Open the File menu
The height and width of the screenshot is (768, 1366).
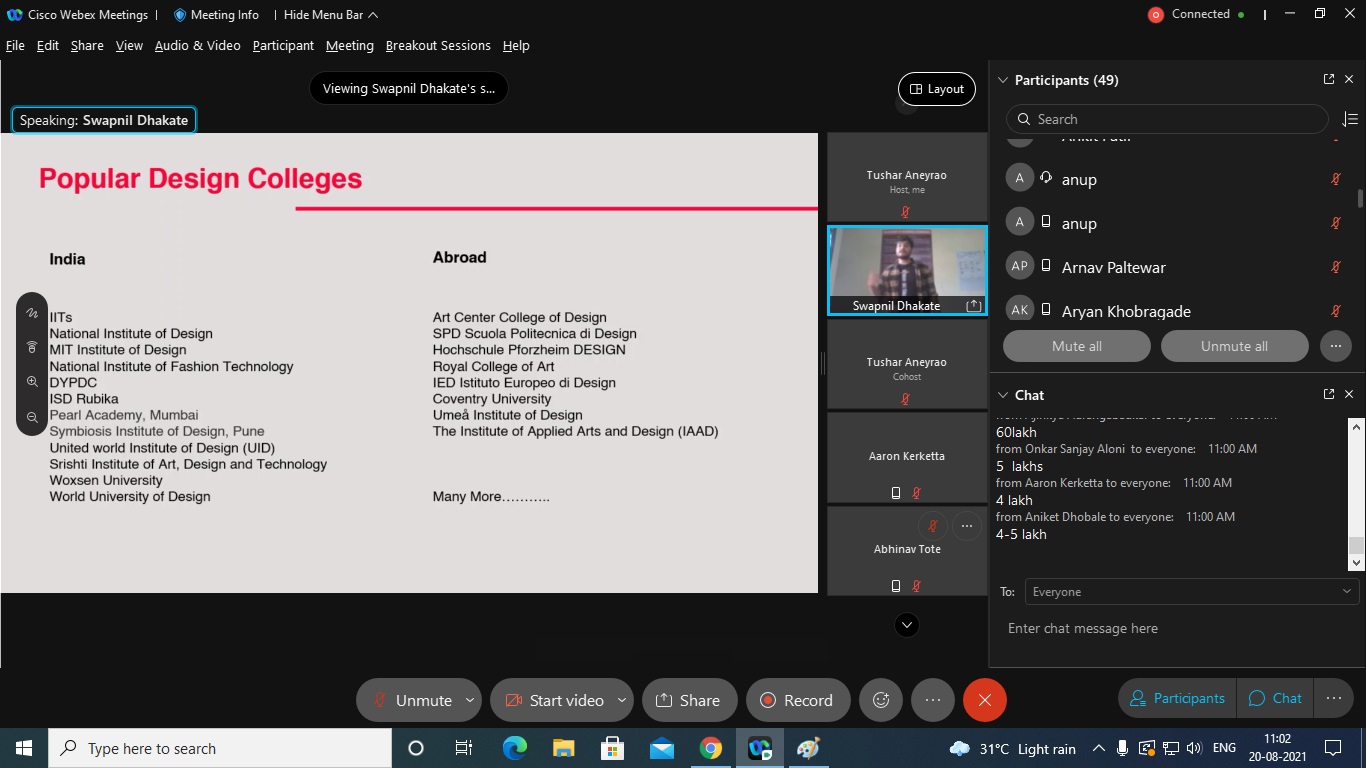coord(15,45)
